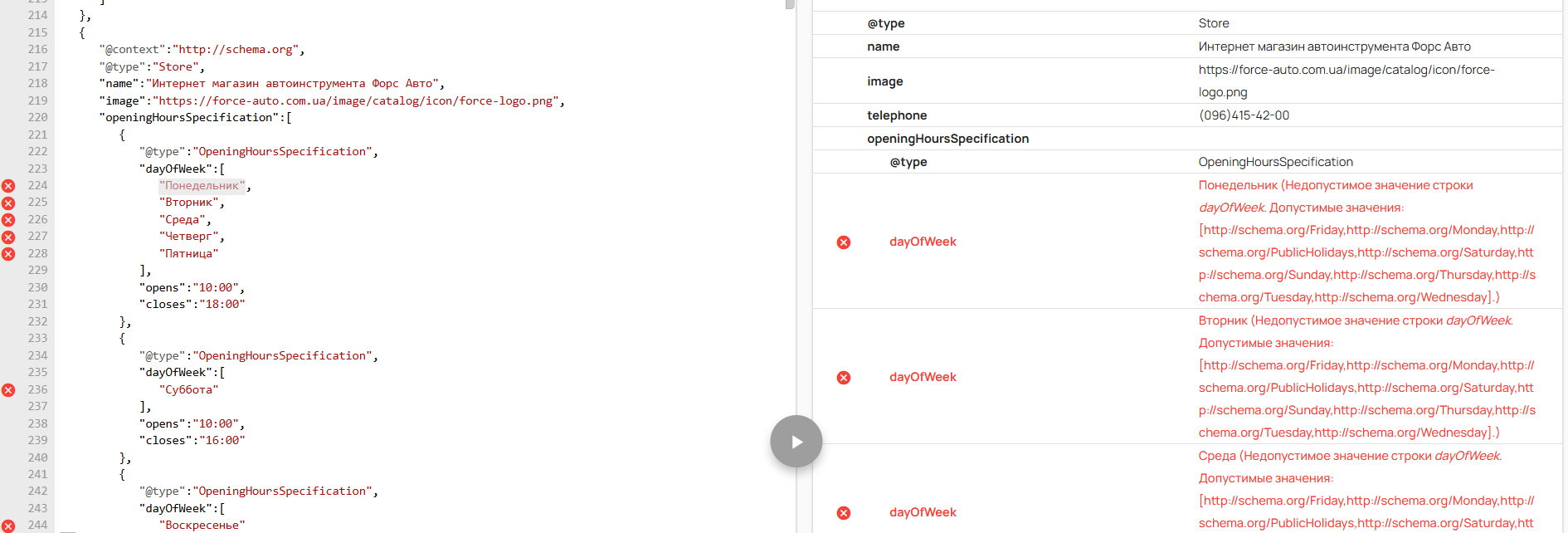This screenshot has width=1568, height=533.
Task: Click error icon for Среда dayOfWeek result
Action: (844, 513)
